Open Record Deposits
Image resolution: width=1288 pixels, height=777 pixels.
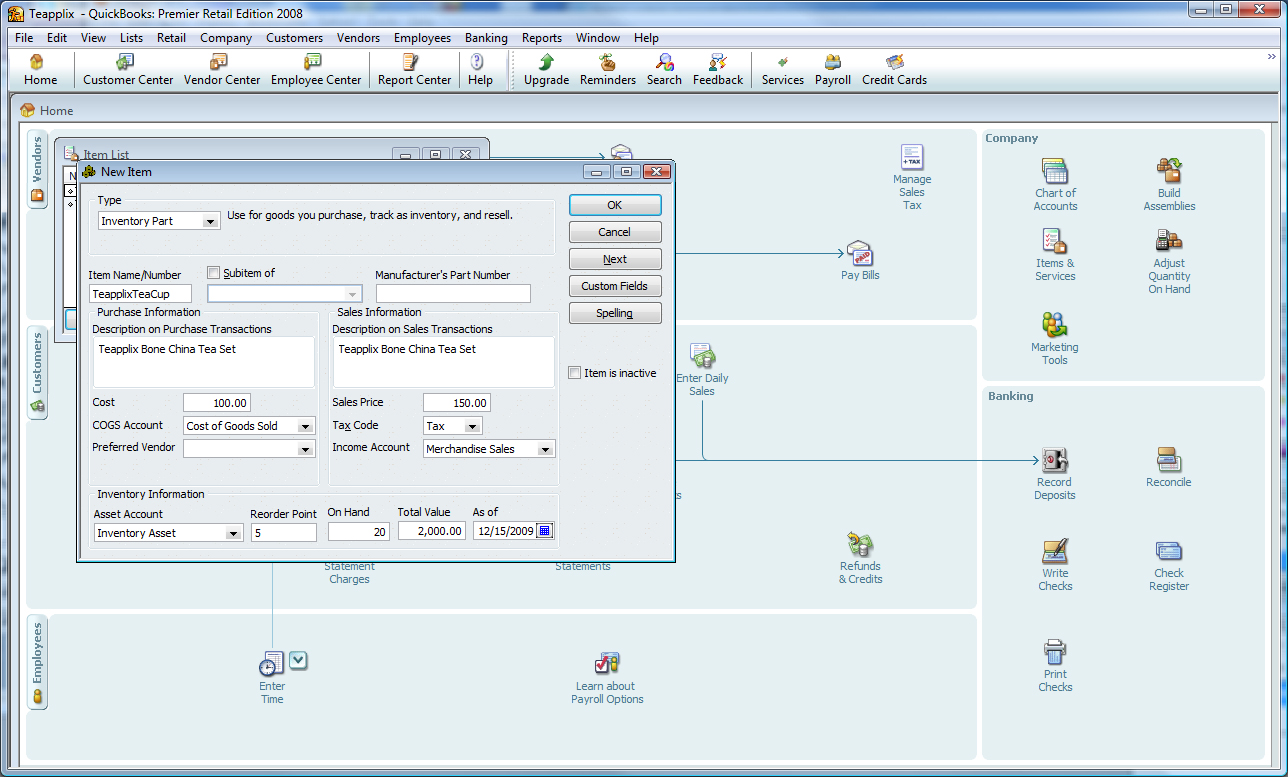1055,474
